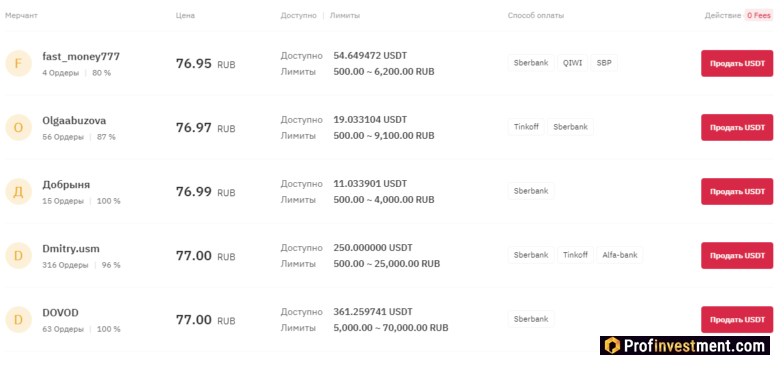Click the DOVOD avatar icon
Image resolution: width=780 pixels, height=365 pixels.
coord(18,320)
